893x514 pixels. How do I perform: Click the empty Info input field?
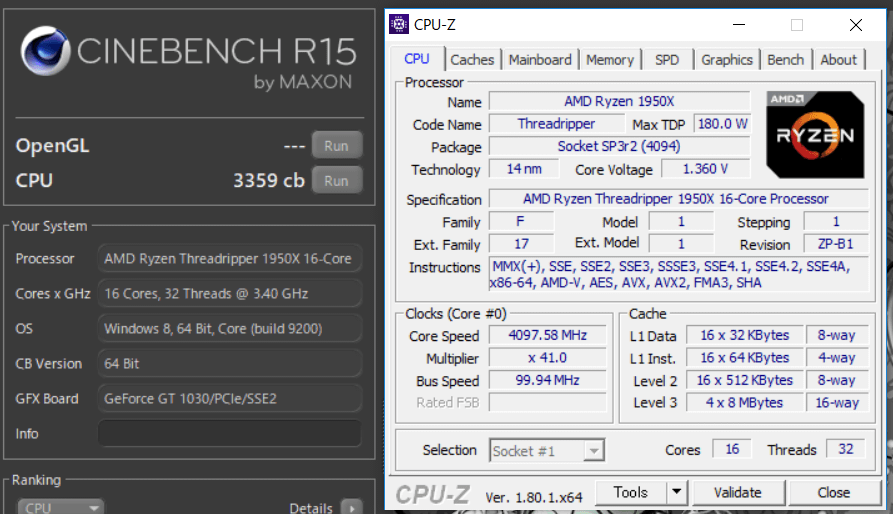[229, 433]
